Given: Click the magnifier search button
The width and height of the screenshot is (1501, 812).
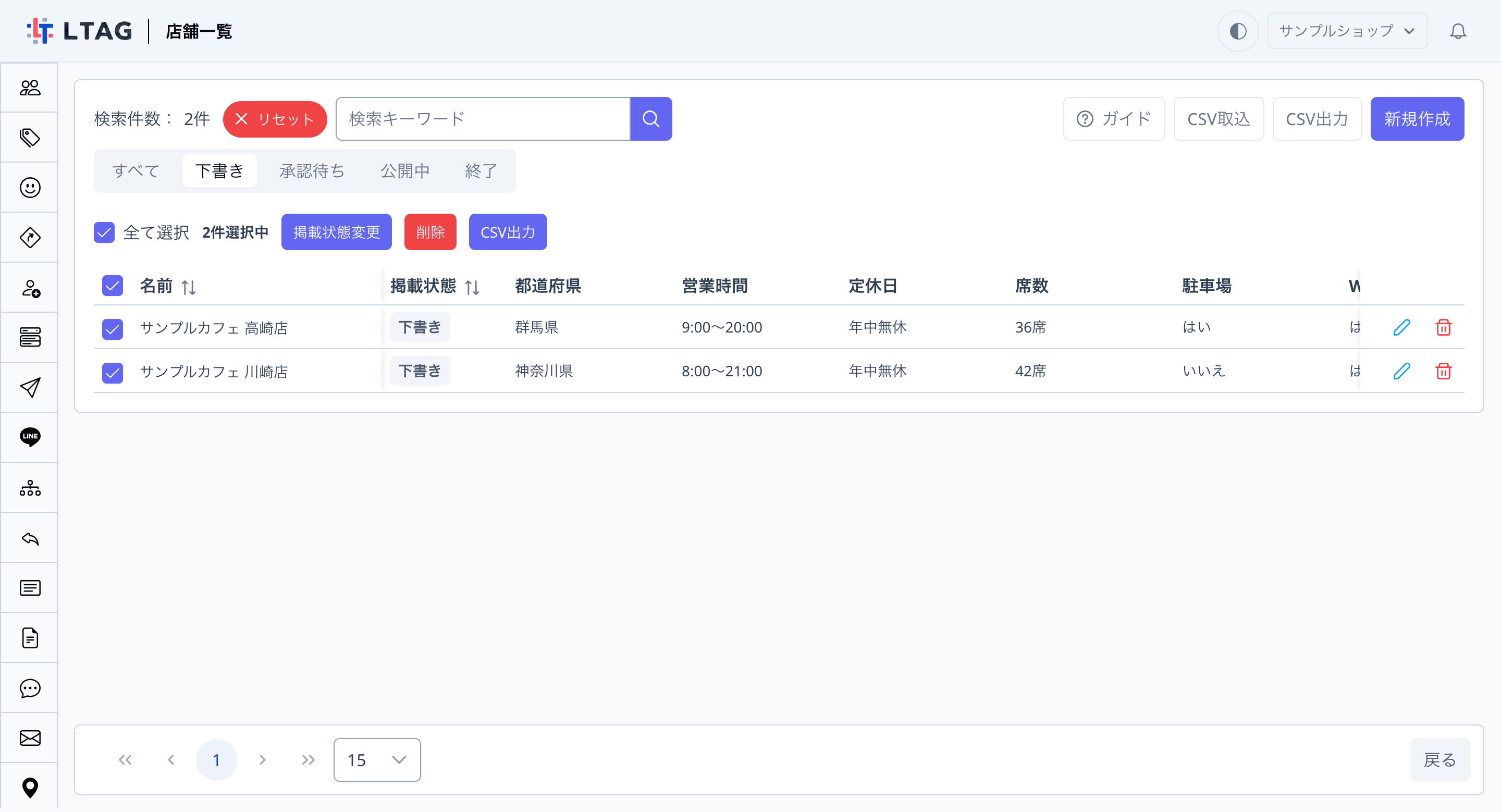Looking at the screenshot, I should [651, 119].
